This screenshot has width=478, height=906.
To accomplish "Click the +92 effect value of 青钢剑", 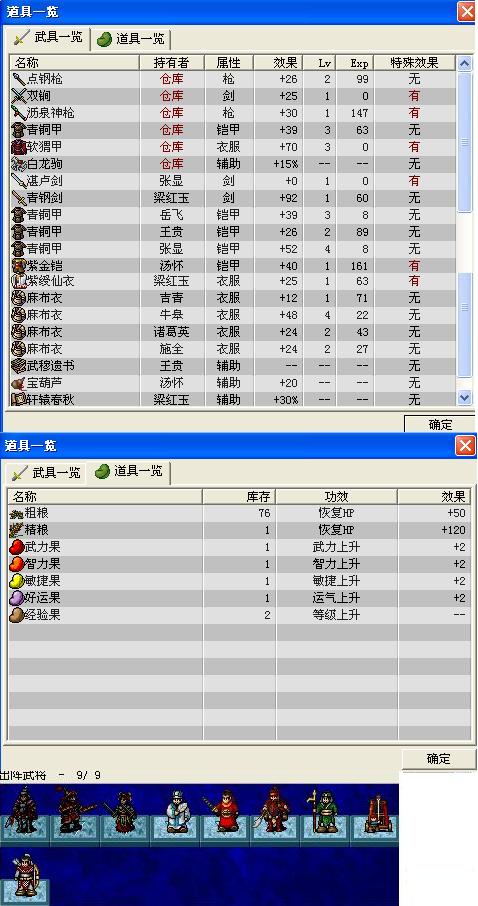I will tap(288, 198).
